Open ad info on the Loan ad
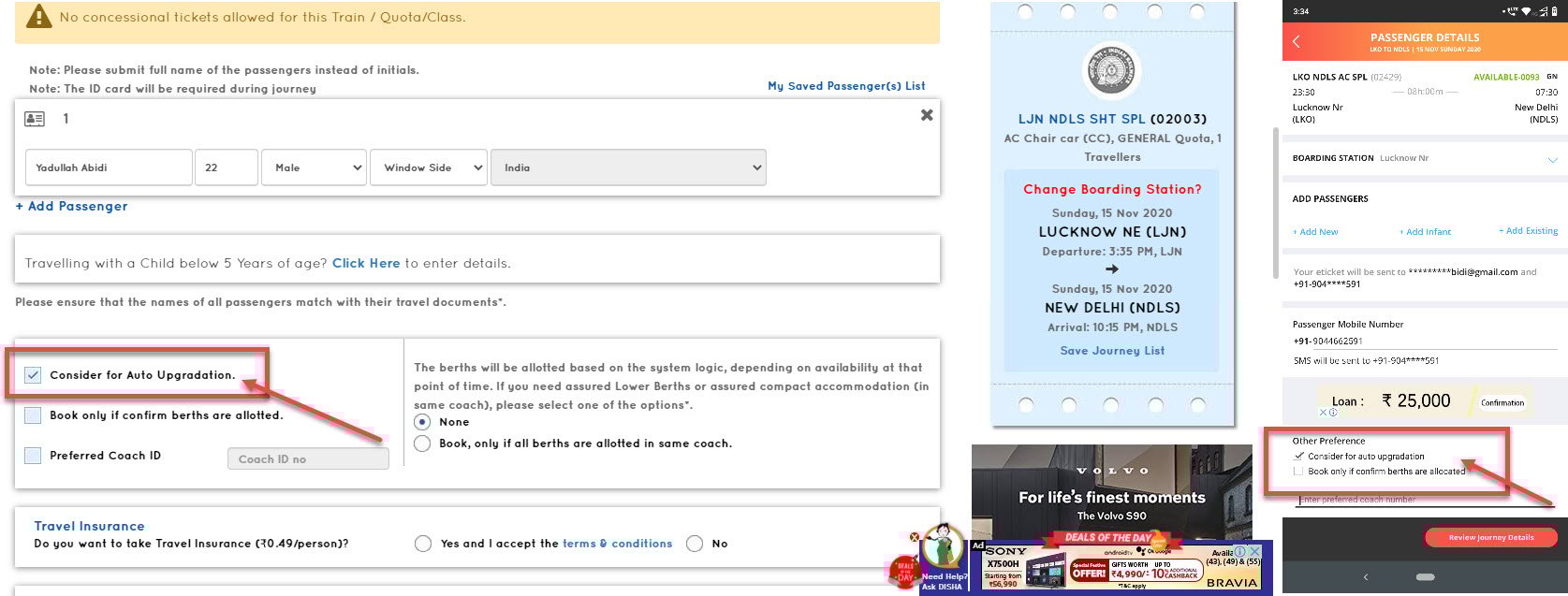The image size is (1568, 596). click(x=1333, y=412)
